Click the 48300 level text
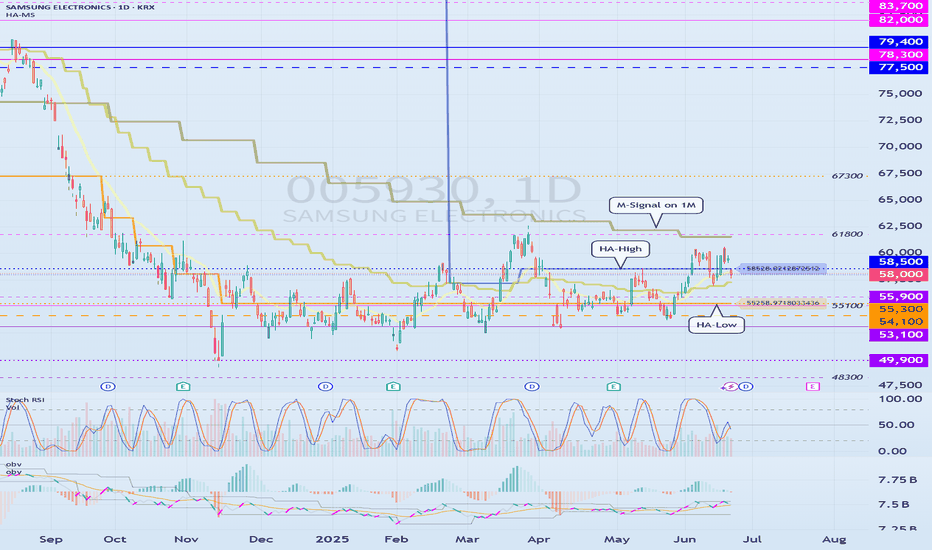Image resolution: width=932 pixels, height=550 pixels. coord(847,377)
